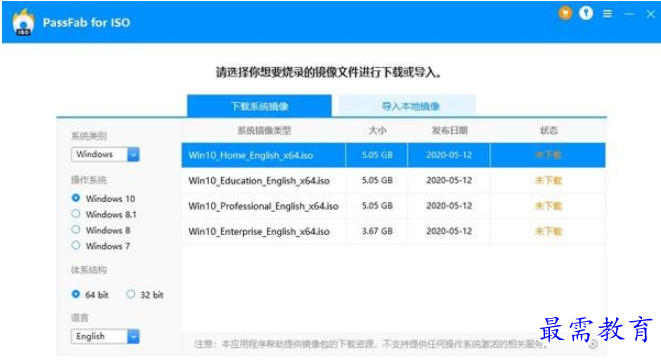This screenshot has width=661, height=361.
Task: Click 未下载 status for Win10 Education
Action: [548, 180]
